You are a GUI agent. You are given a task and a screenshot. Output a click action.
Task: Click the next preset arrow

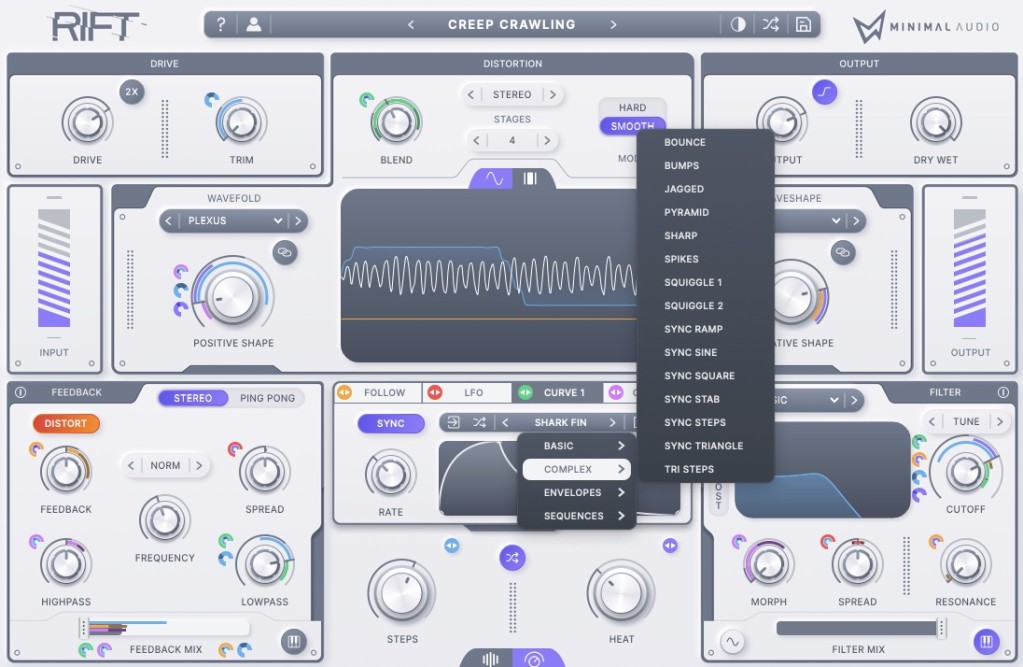click(613, 25)
